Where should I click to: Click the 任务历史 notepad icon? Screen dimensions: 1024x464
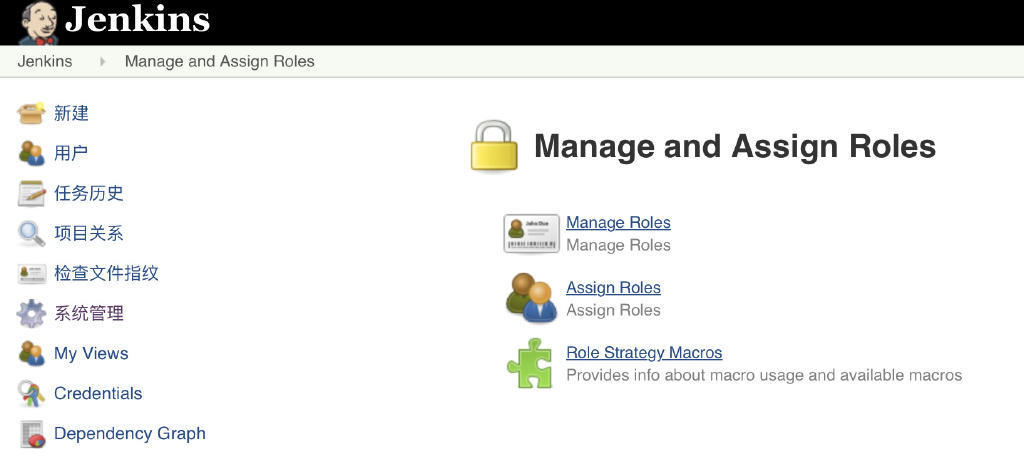(x=31, y=193)
